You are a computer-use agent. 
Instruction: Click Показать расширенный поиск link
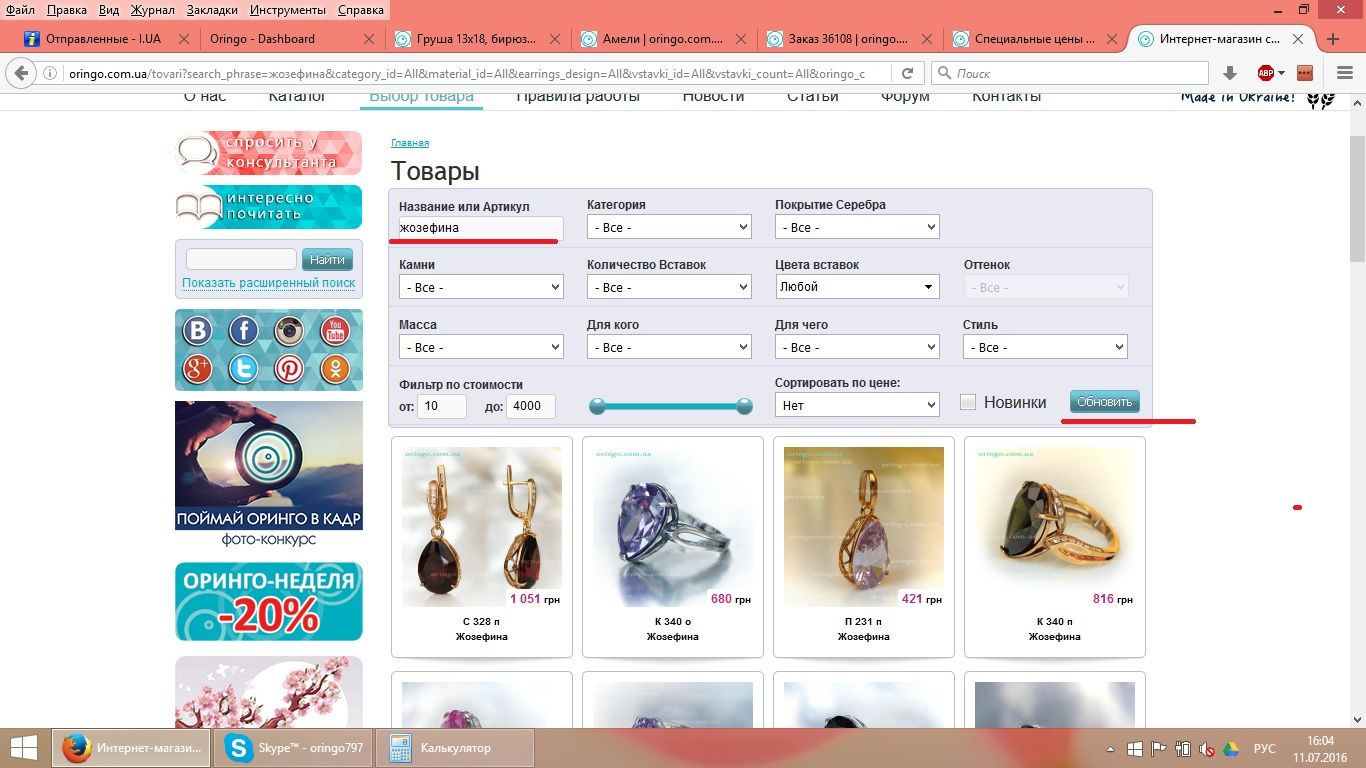[x=269, y=283]
